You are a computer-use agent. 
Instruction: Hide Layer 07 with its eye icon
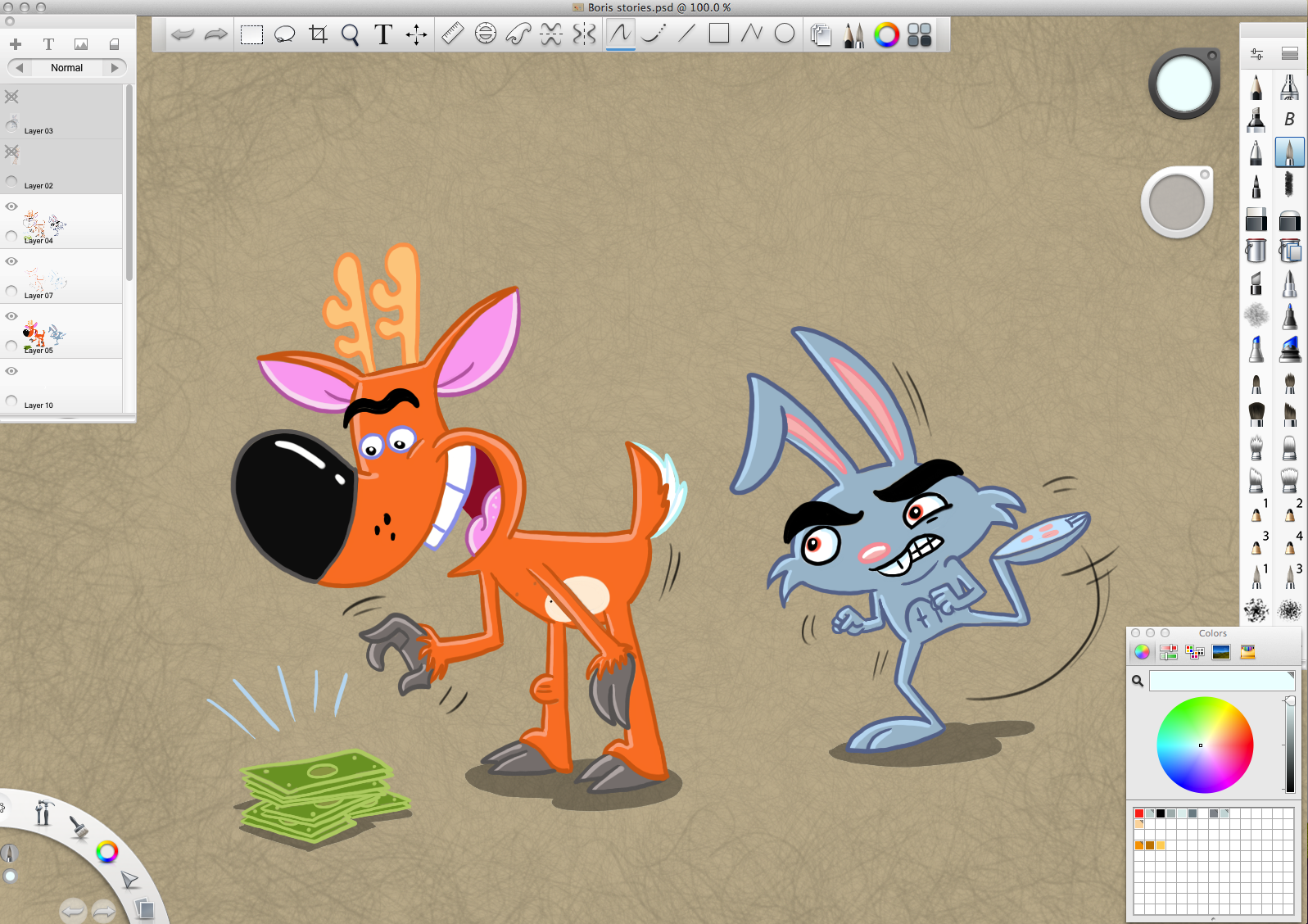pos(11,261)
